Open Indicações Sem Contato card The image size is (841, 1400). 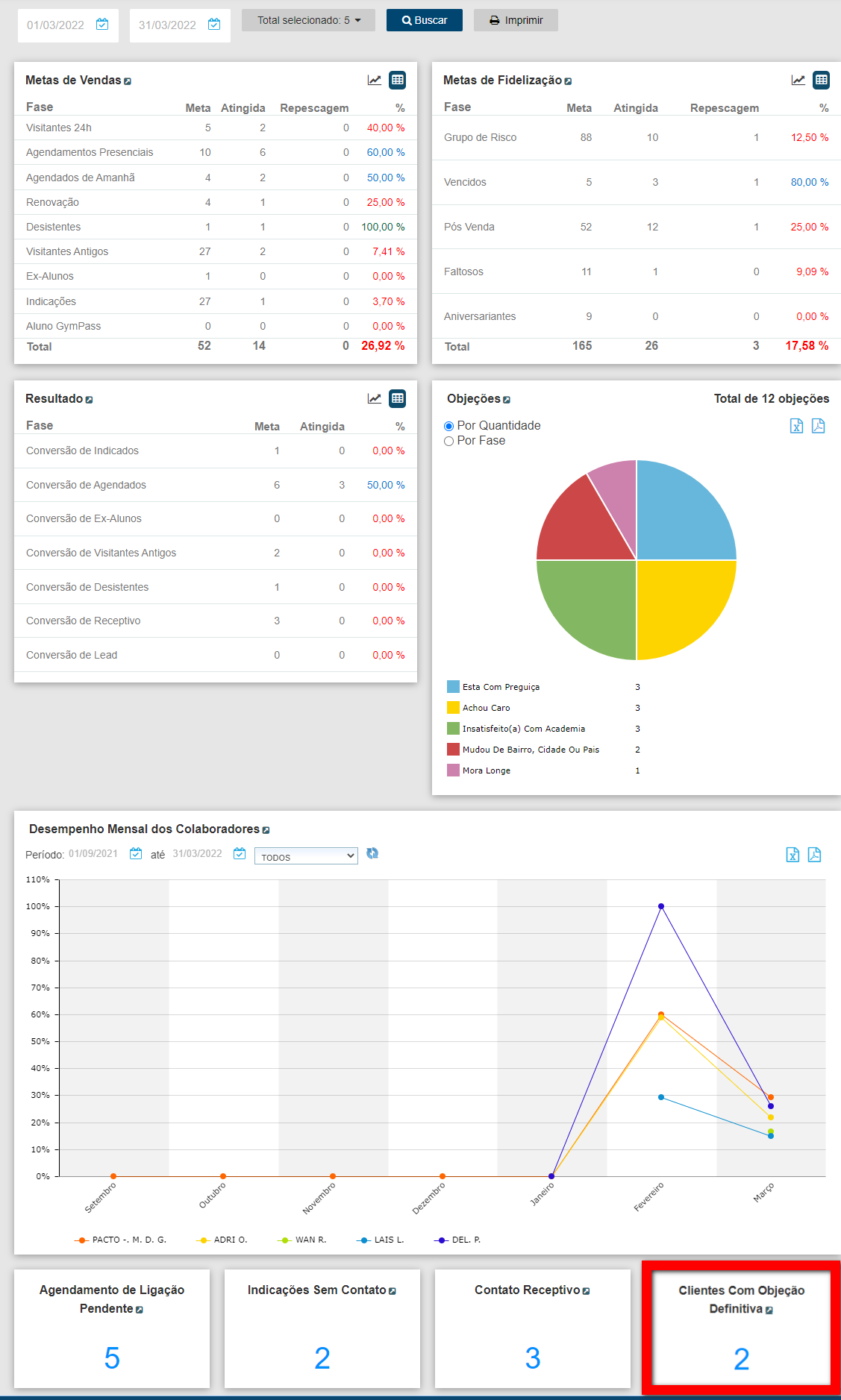tap(322, 1328)
